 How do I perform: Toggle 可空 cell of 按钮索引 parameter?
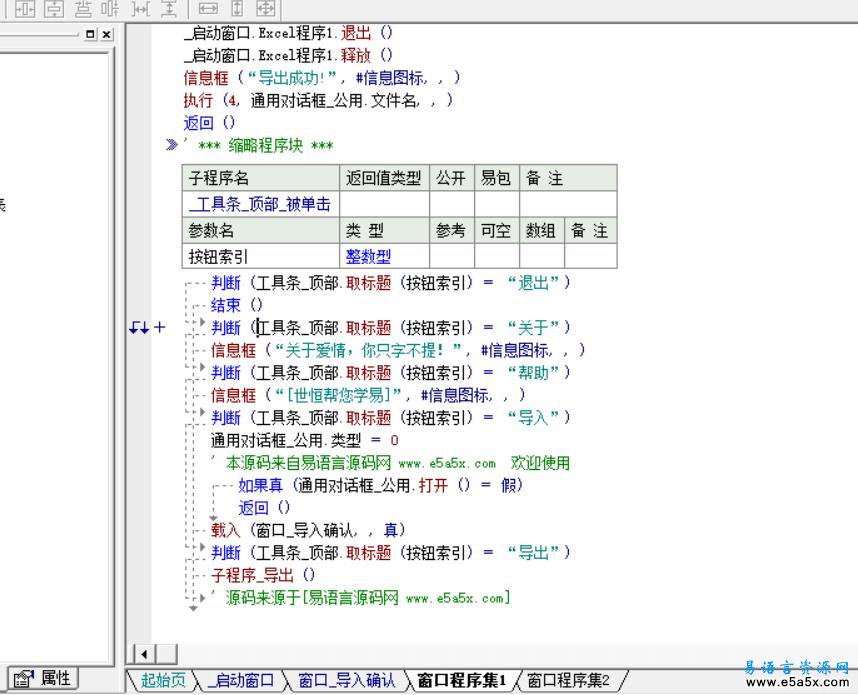click(x=497, y=256)
